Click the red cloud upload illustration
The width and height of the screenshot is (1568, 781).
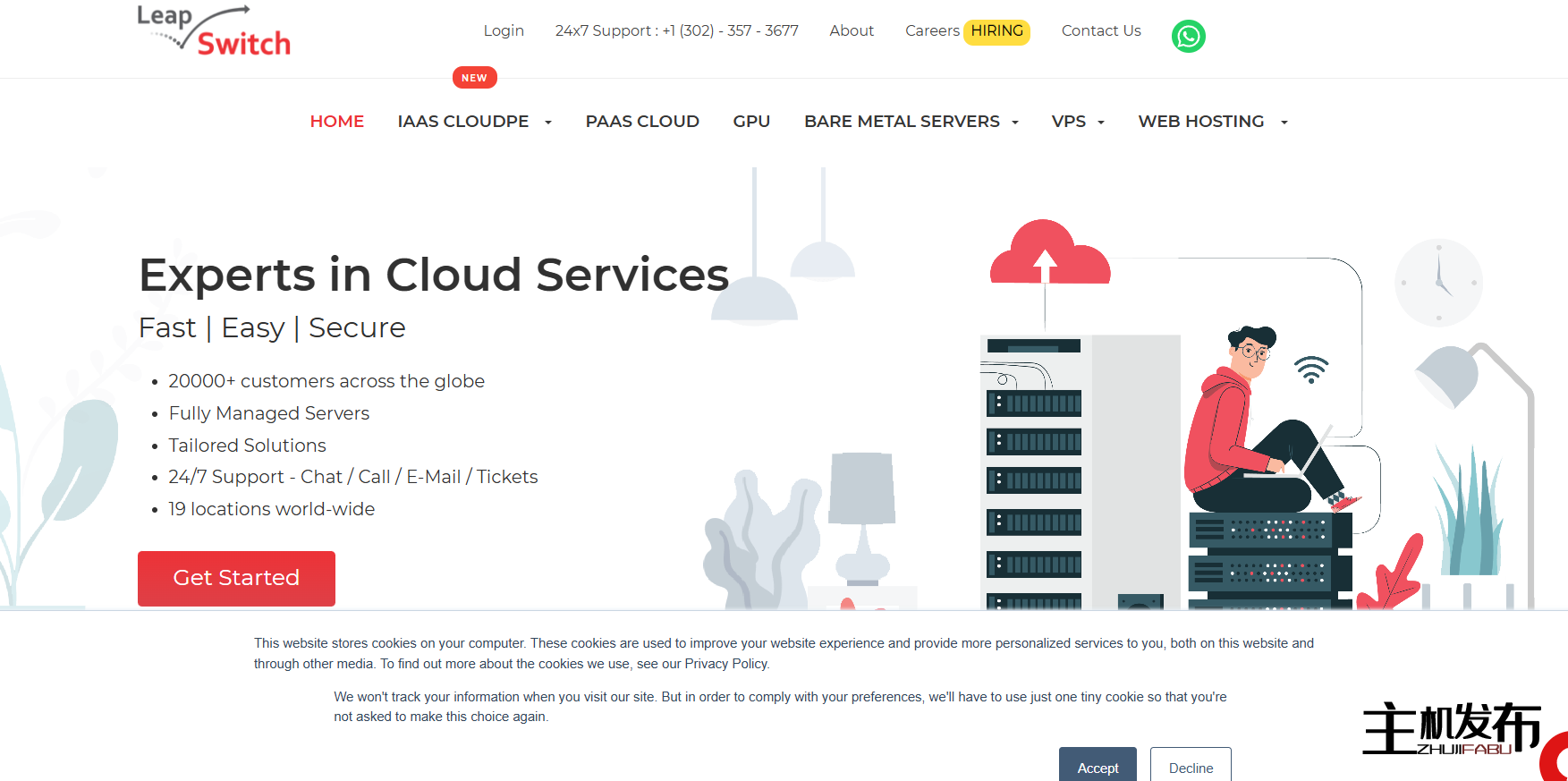[1049, 254]
